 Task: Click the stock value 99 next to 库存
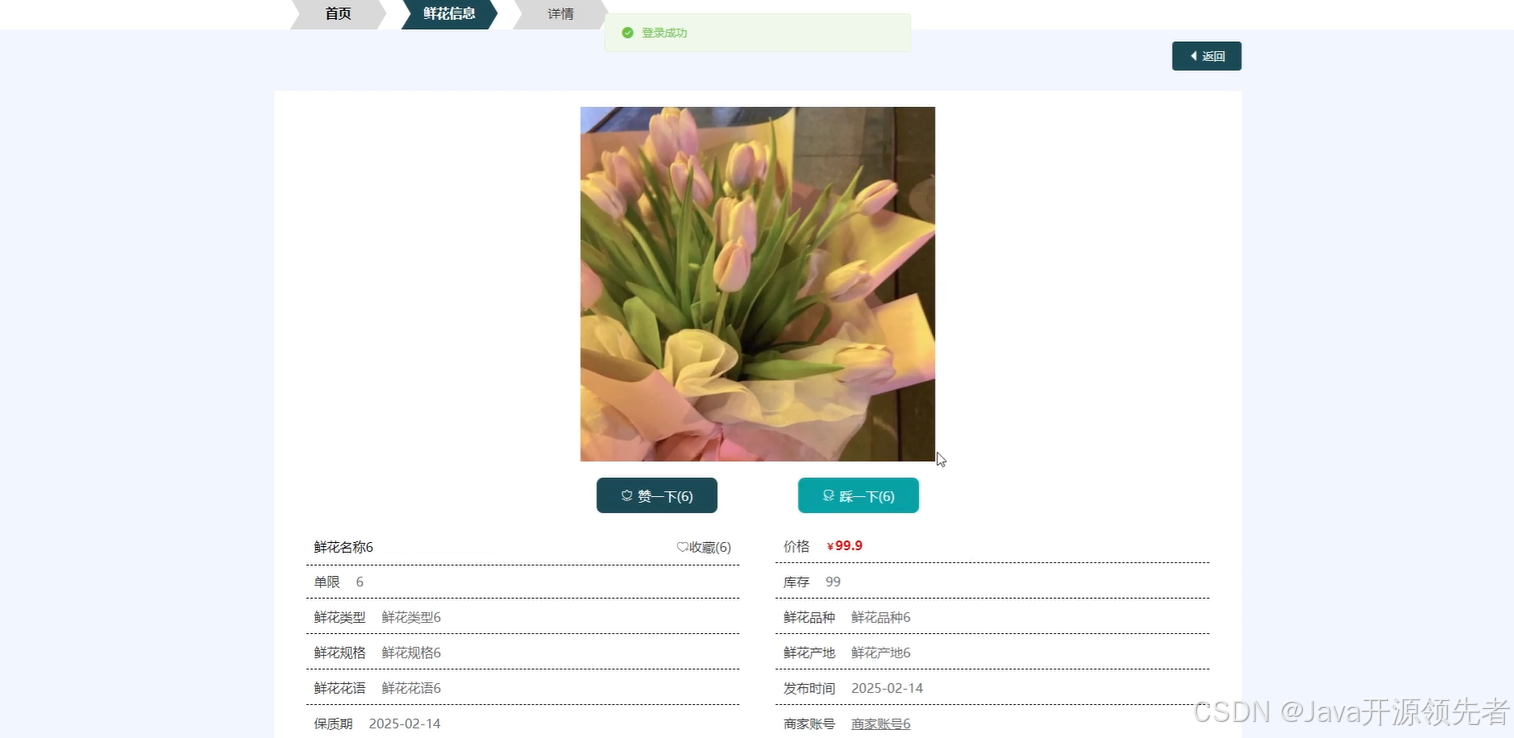tap(832, 581)
